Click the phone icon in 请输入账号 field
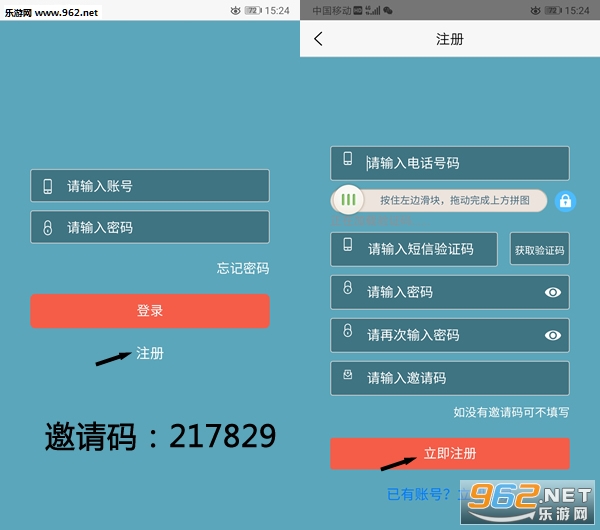 [48, 186]
